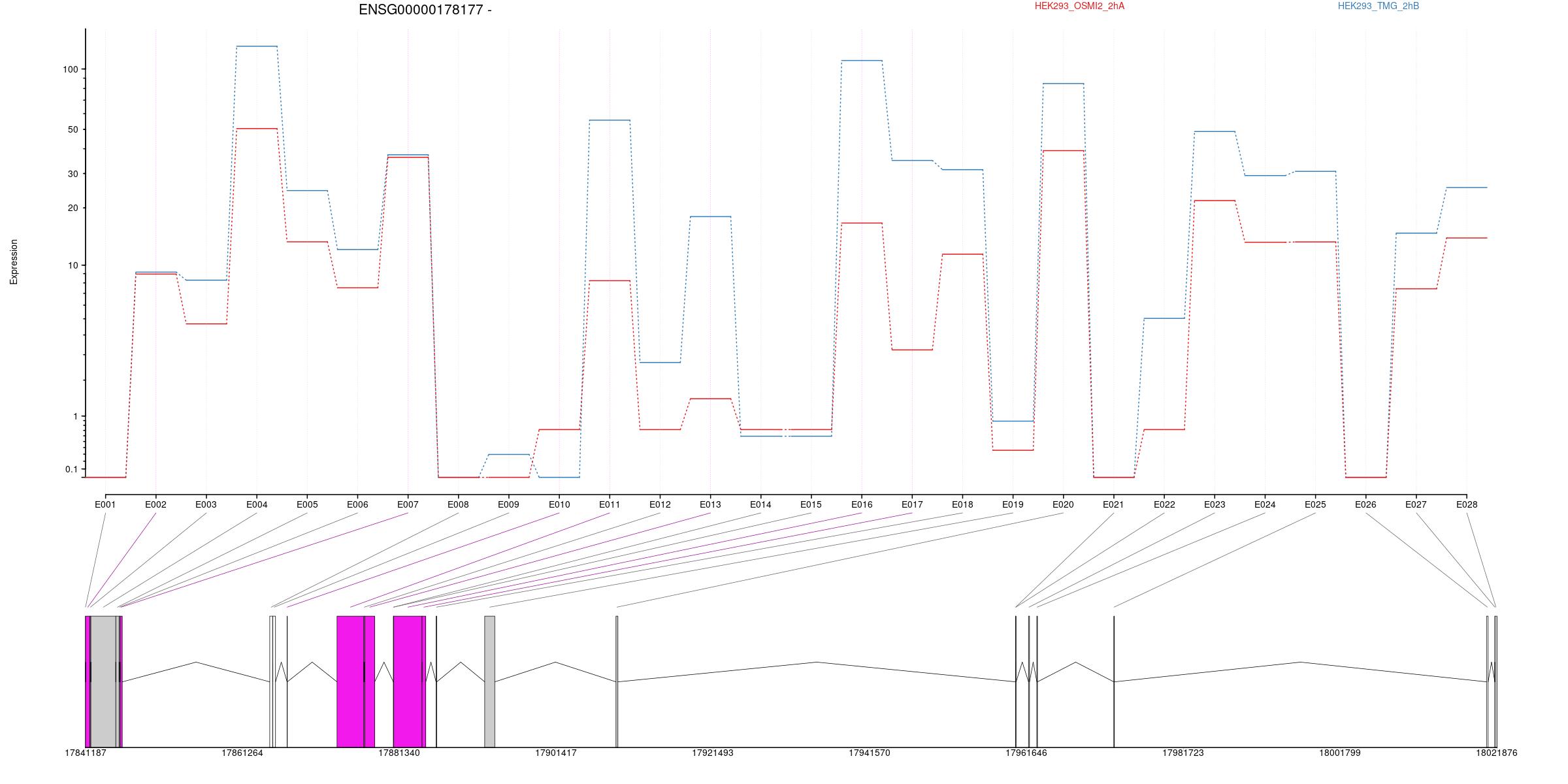The height and width of the screenshot is (784, 1568).
Task: Click exon label E009
Action: (x=508, y=504)
